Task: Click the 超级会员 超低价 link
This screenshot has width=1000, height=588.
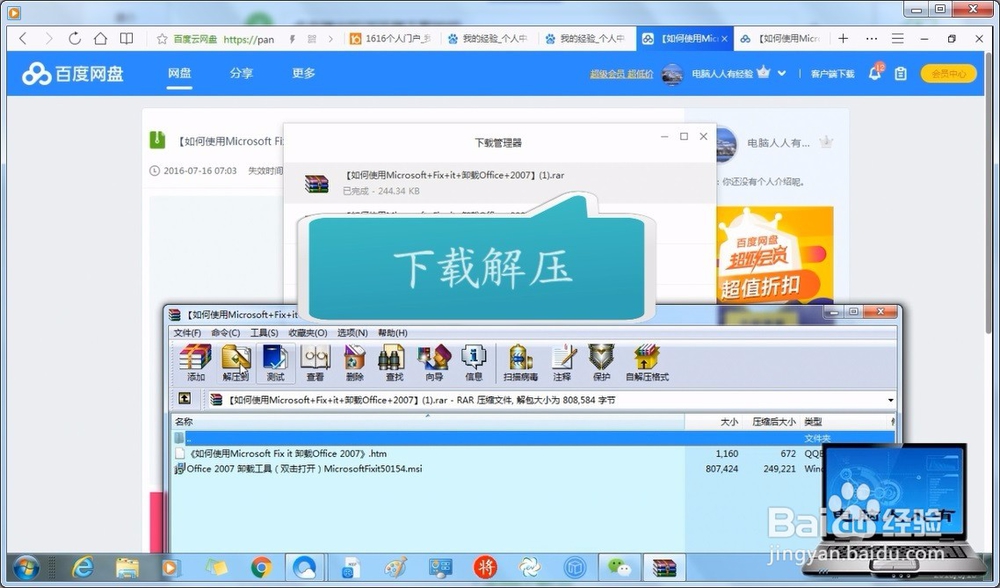Action: (621, 74)
